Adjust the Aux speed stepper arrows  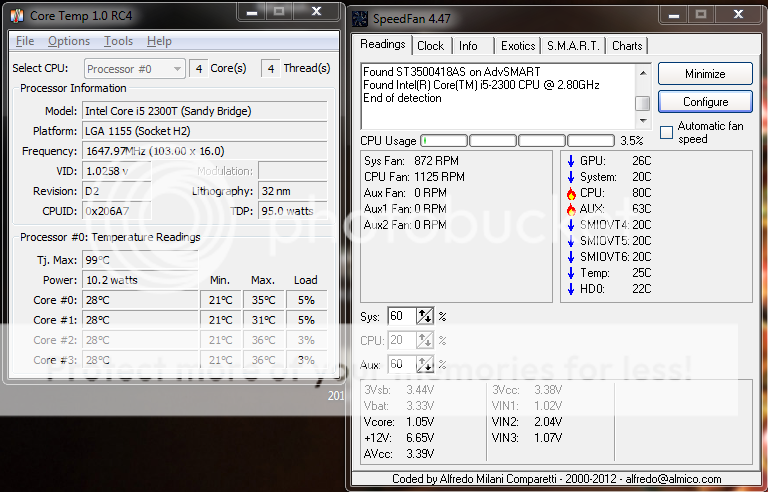425,364
